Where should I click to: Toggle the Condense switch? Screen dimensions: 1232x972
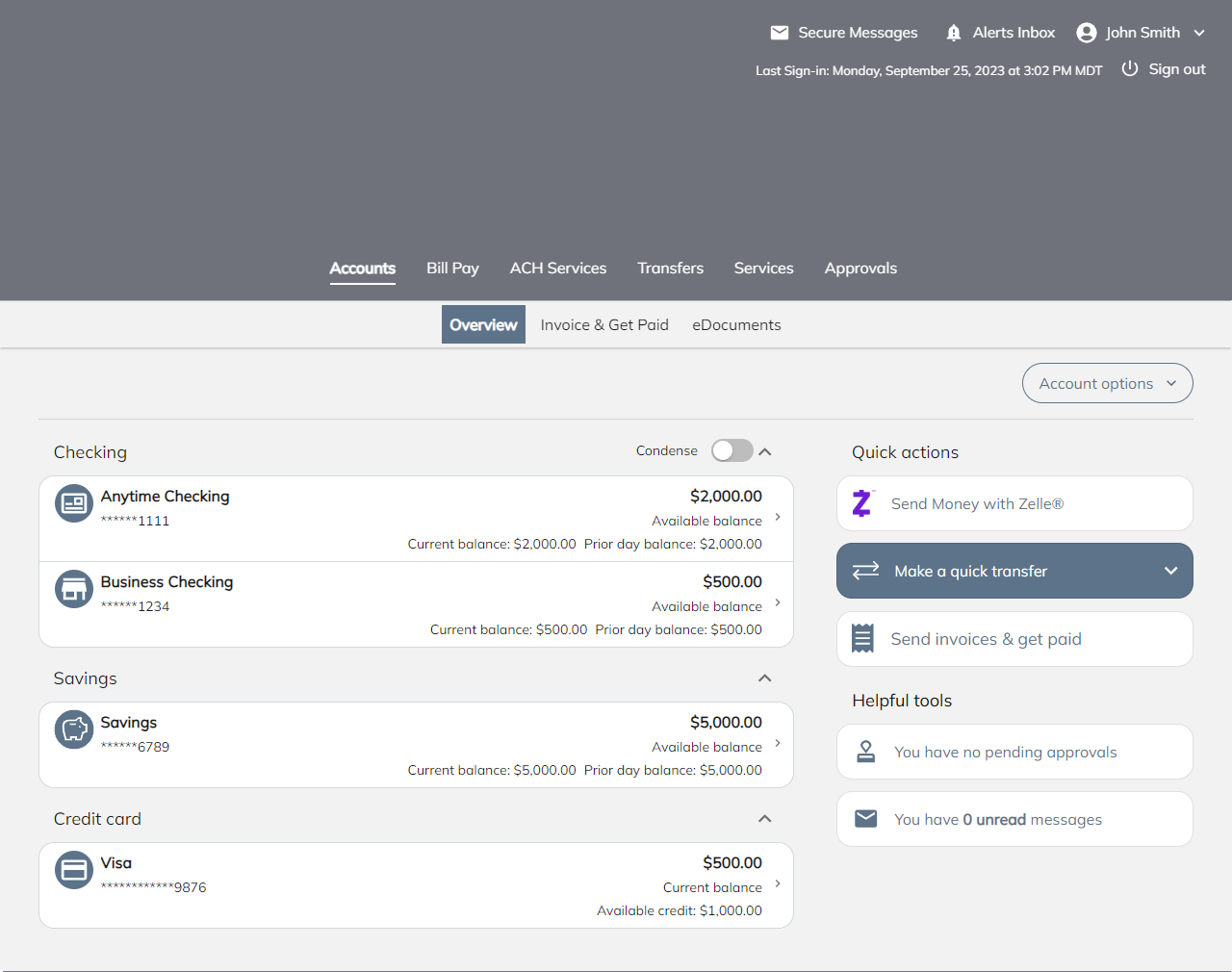tap(731, 451)
